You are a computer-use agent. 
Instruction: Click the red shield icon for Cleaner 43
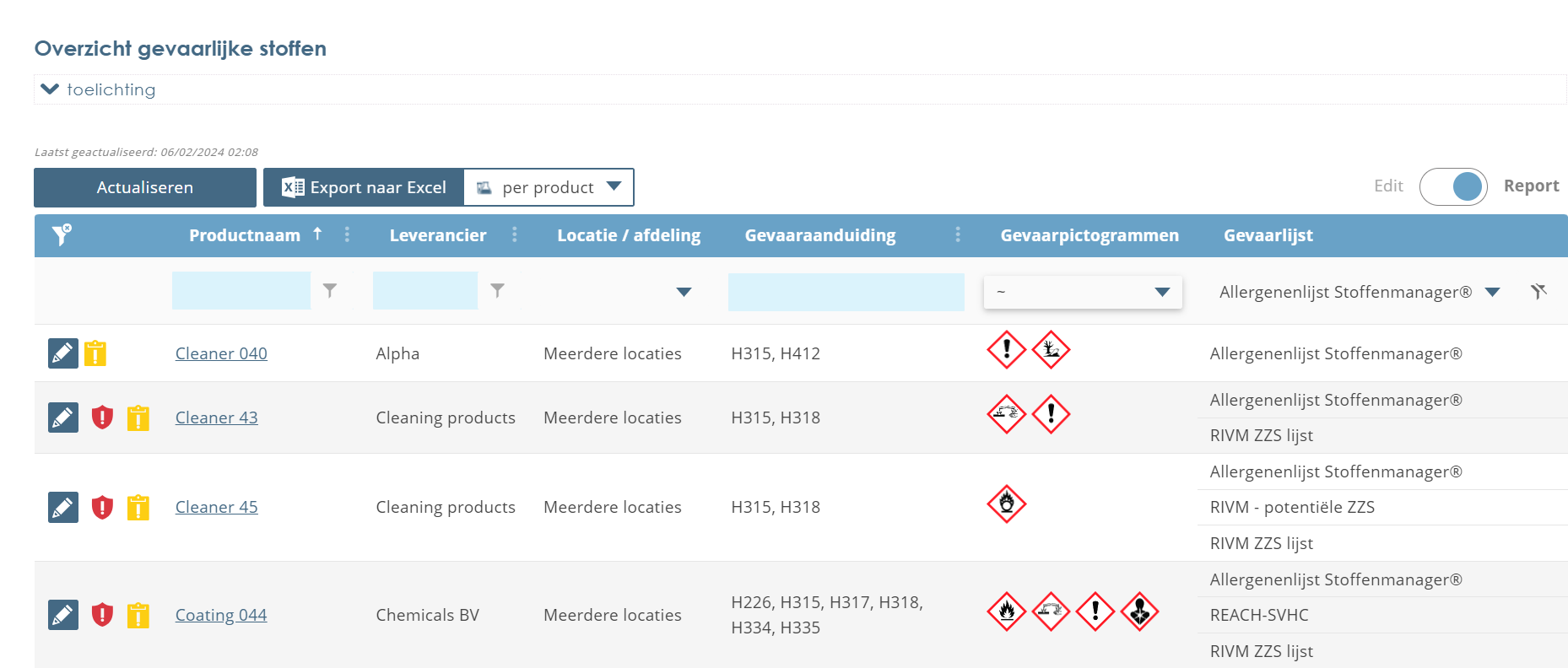102,417
